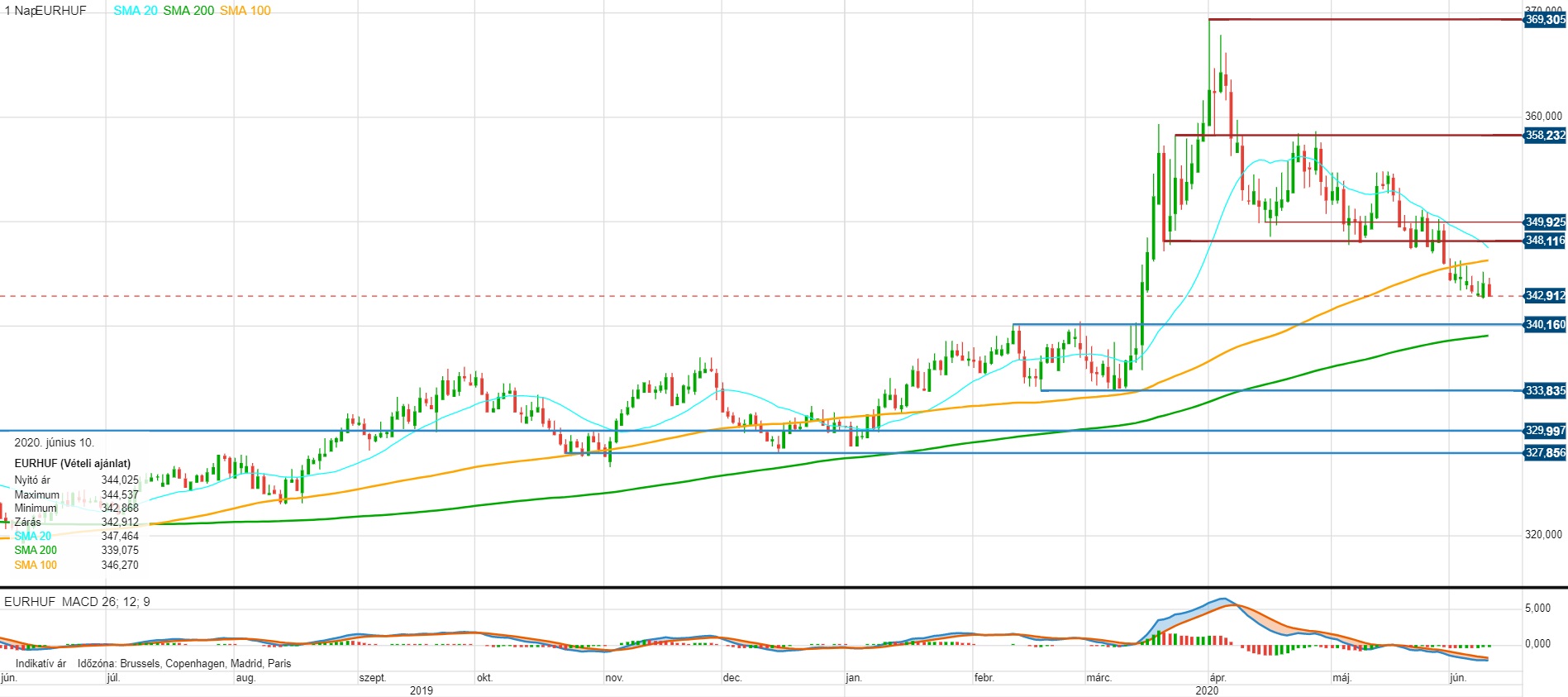Image resolution: width=1568 pixels, height=697 pixels.
Task: Click the SMA 100 value 346,270
Action: coord(120,565)
